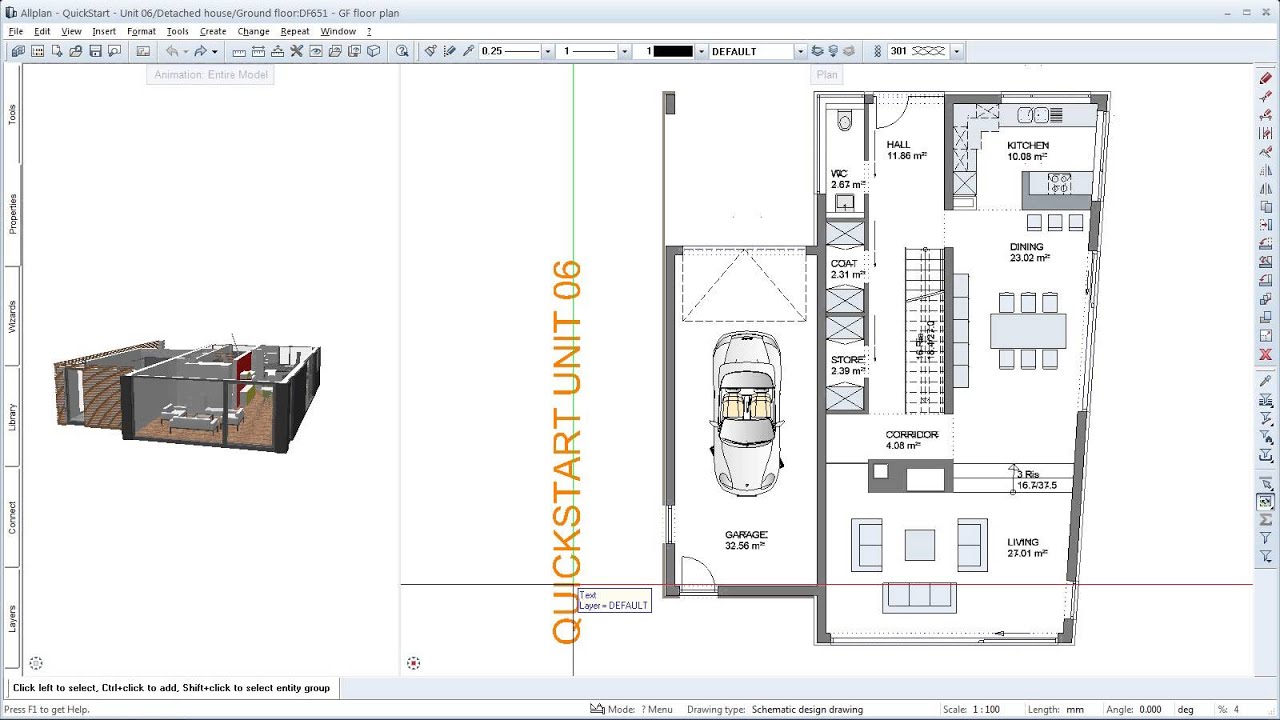Open the Change menu
The width and height of the screenshot is (1280, 720).
coord(253,31)
